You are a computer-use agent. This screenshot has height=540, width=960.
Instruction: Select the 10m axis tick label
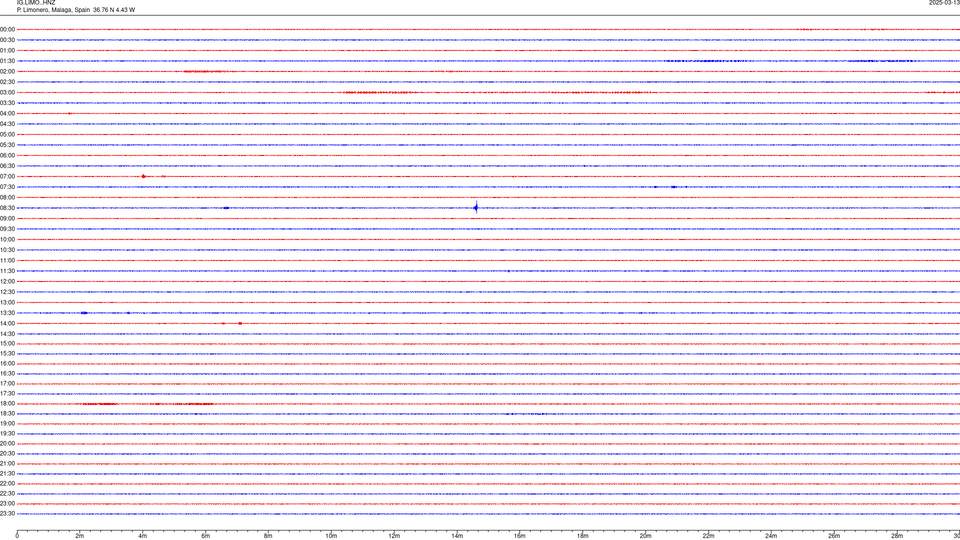tap(331, 536)
